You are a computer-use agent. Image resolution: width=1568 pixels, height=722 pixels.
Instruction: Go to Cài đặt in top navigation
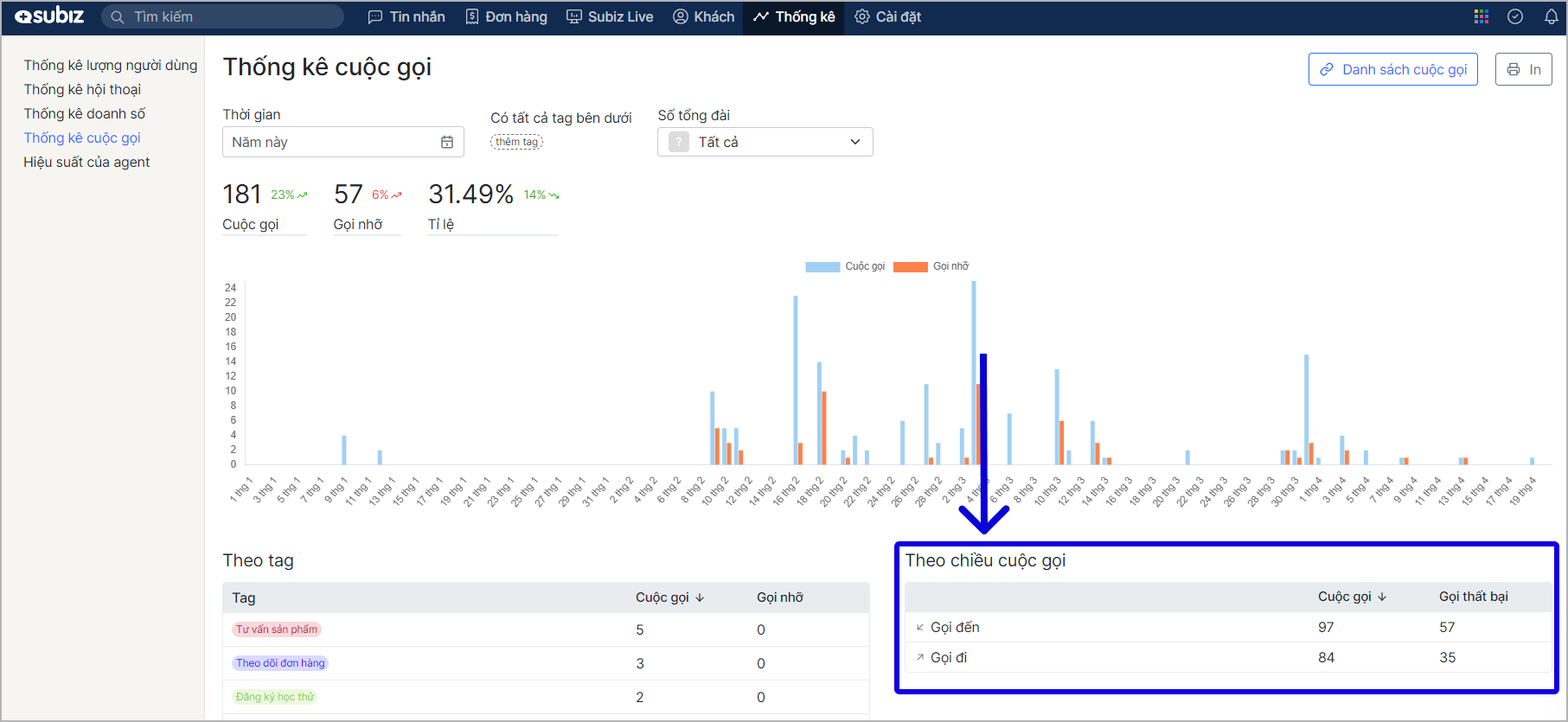[887, 16]
